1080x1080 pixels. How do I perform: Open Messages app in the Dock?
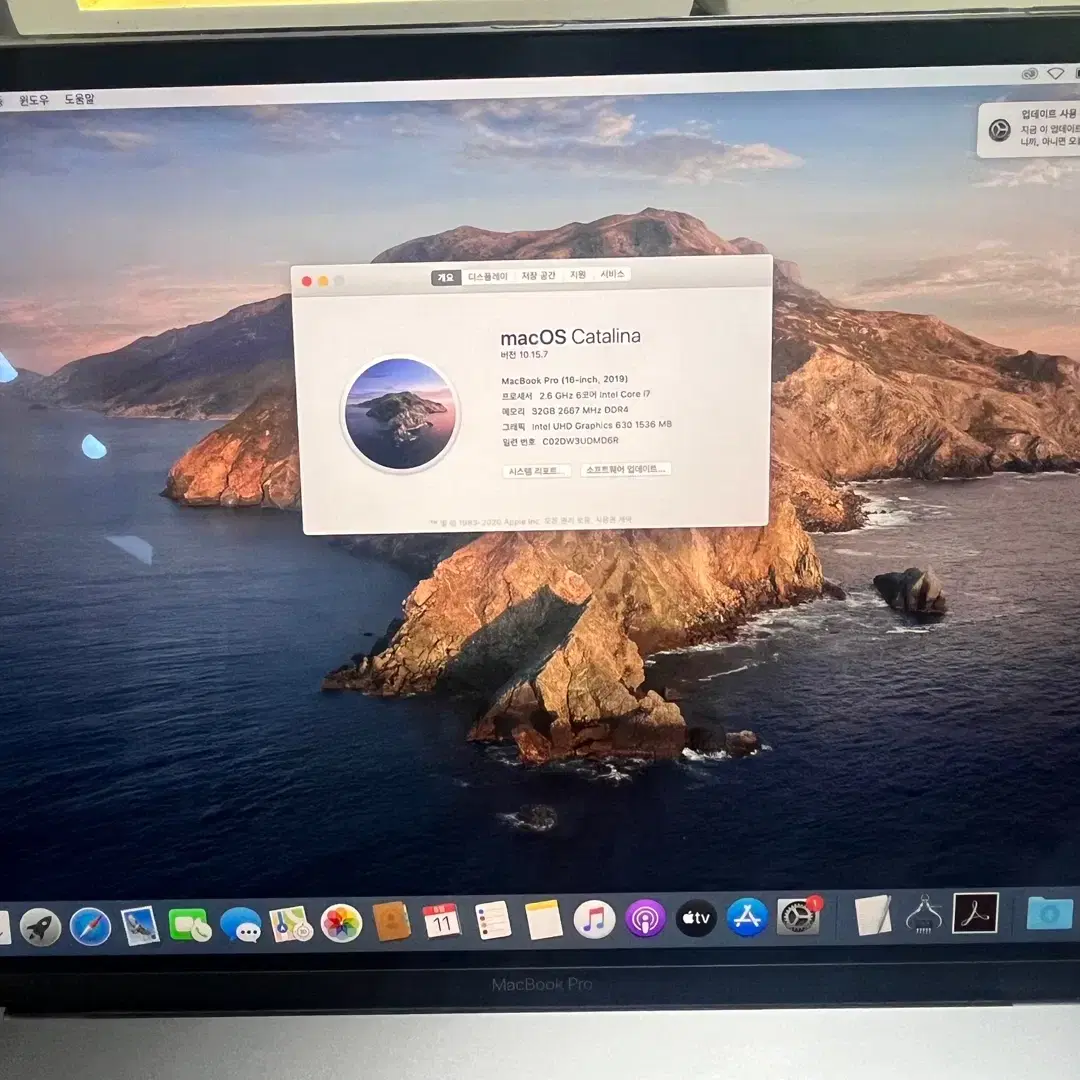click(240, 924)
